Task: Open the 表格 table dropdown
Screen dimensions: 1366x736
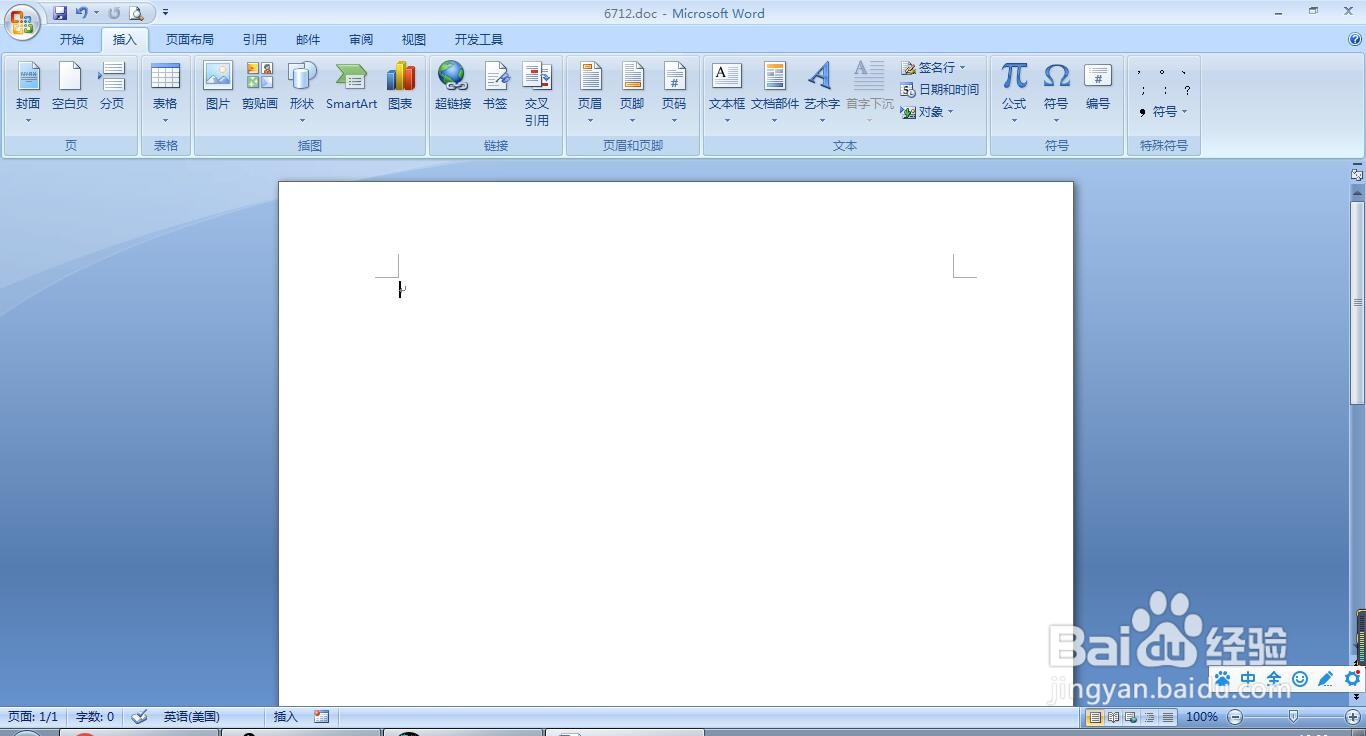Action: (x=165, y=93)
